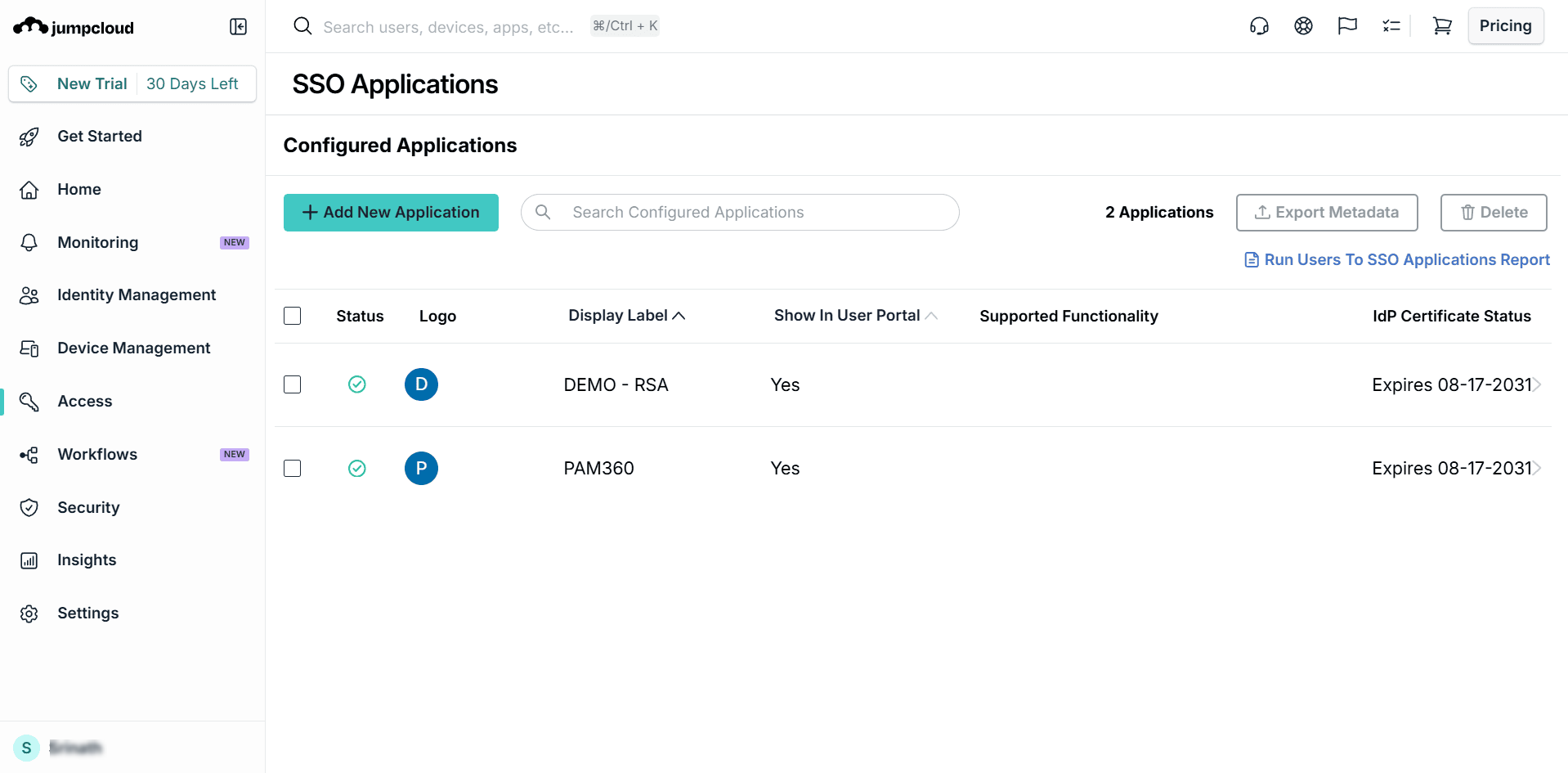Open the Pricing button
The width and height of the screenshot is (1568, 773).
pos(1506,26)
